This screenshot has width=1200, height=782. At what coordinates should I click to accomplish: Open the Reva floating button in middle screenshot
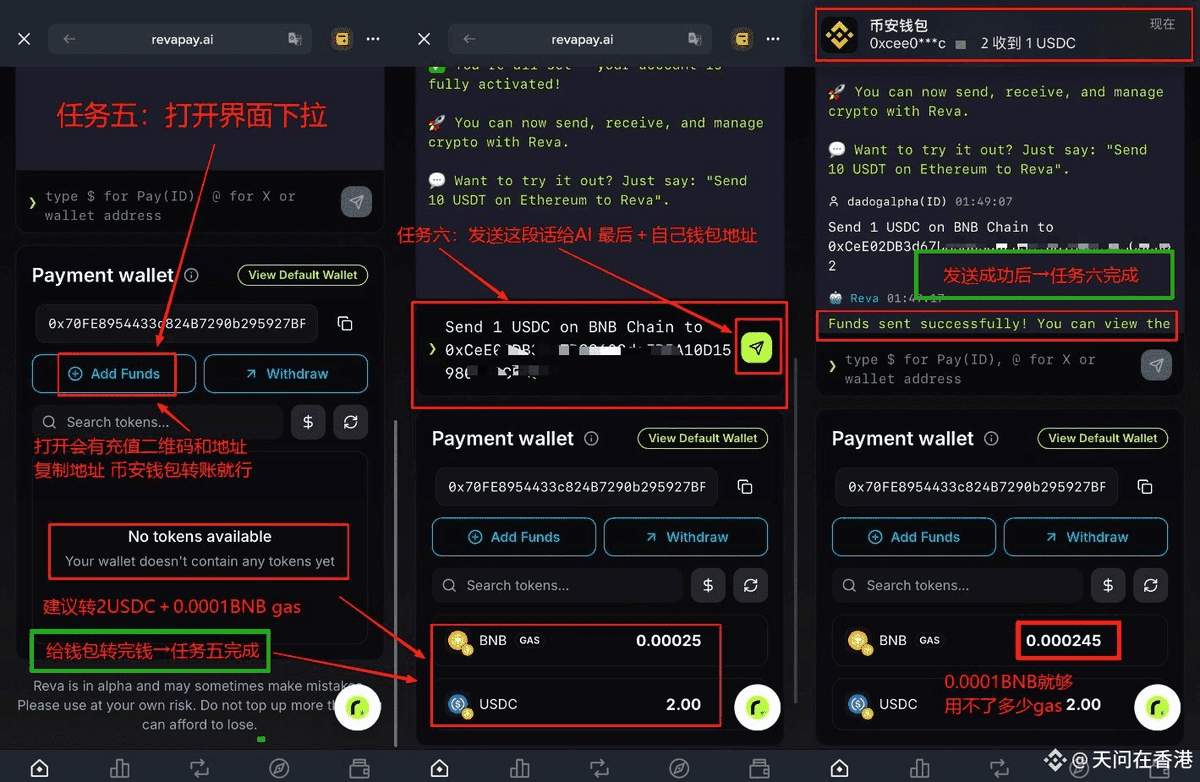(757, 708)
